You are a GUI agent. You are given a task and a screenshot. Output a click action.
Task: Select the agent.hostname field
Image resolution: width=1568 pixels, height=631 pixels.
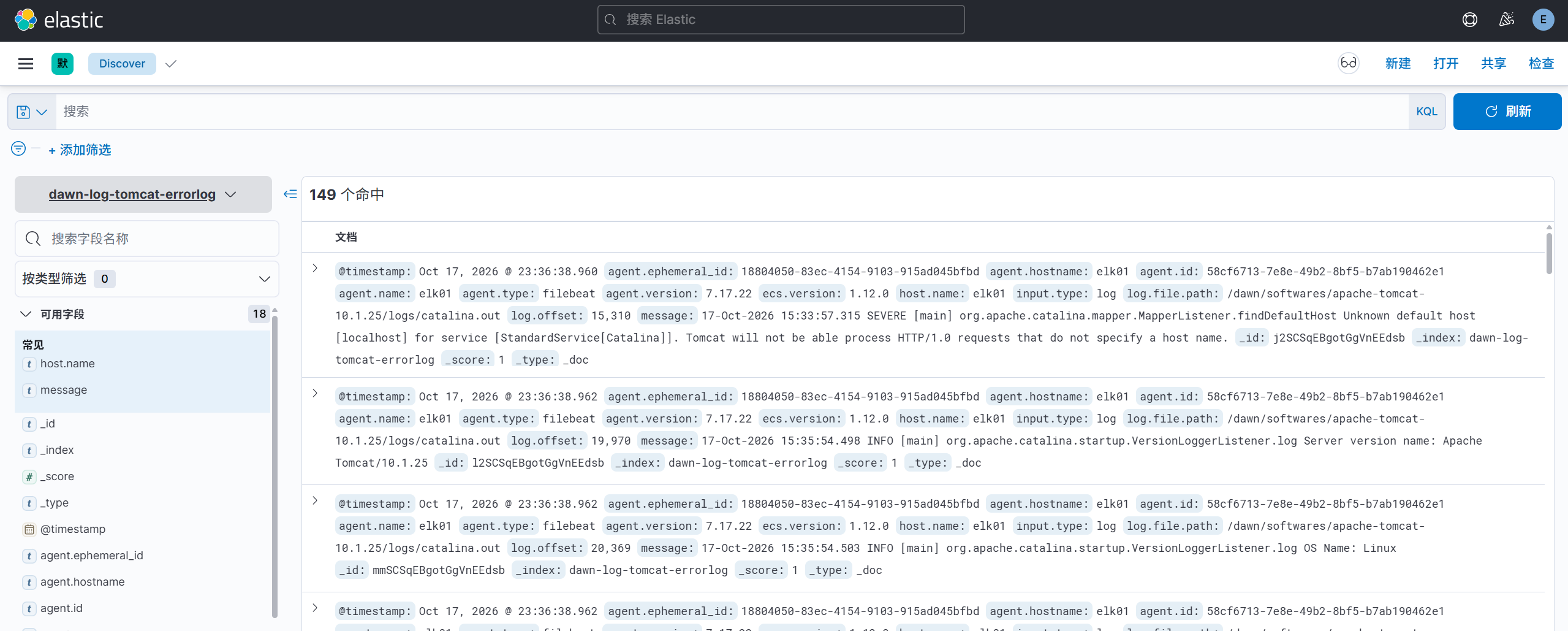click(82, 582)
